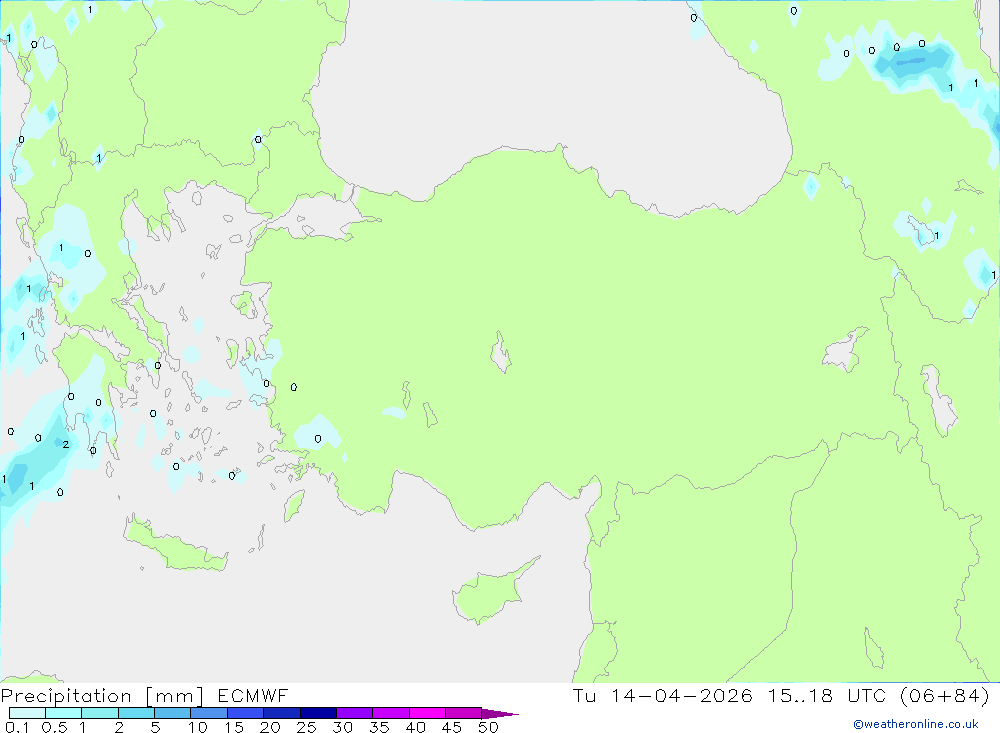The width and height of the screenshot is (1000, 733).
Task: Click the '(06+84)' forecast offset text
Action: point(945,695)
